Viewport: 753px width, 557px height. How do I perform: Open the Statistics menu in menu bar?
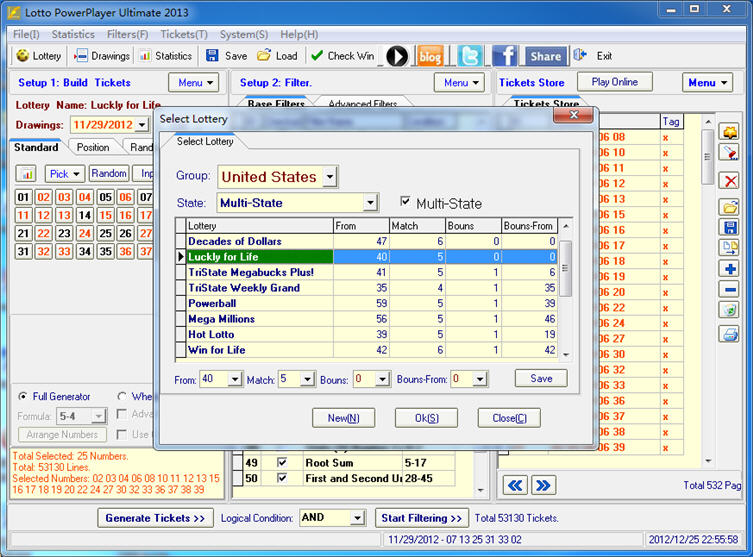pos(73,35)
